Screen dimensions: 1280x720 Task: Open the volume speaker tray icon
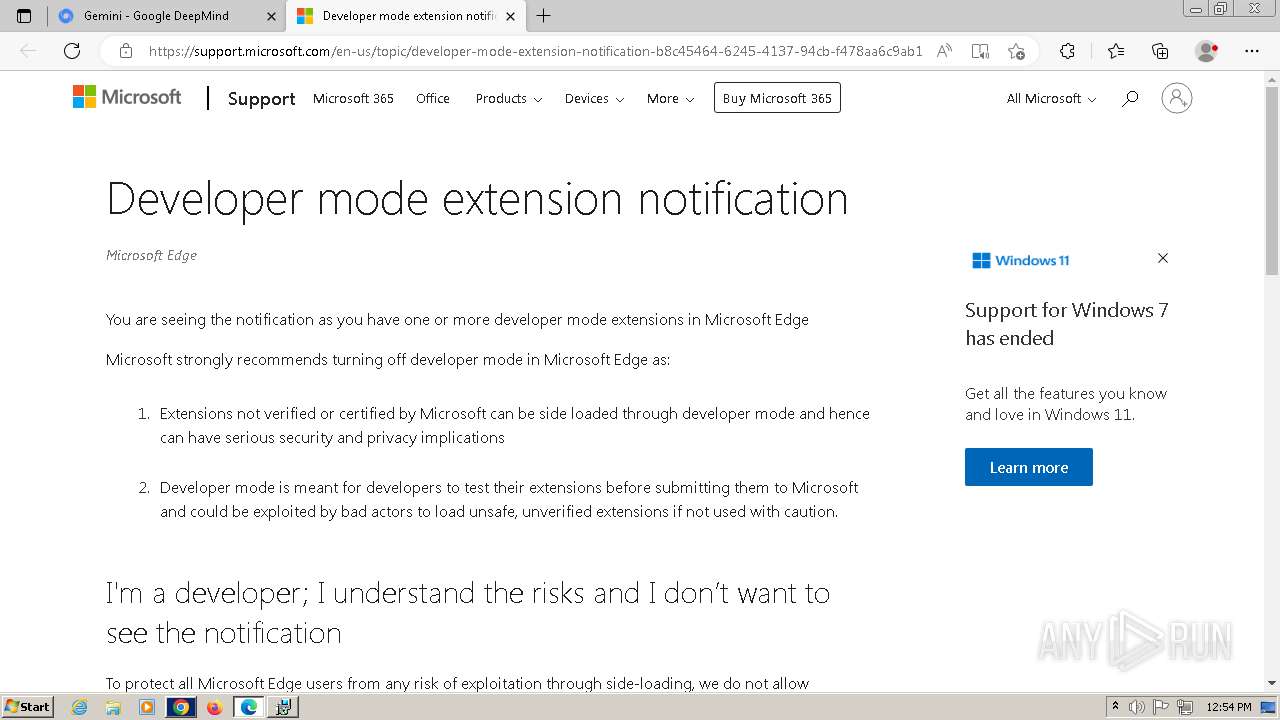1137,707
